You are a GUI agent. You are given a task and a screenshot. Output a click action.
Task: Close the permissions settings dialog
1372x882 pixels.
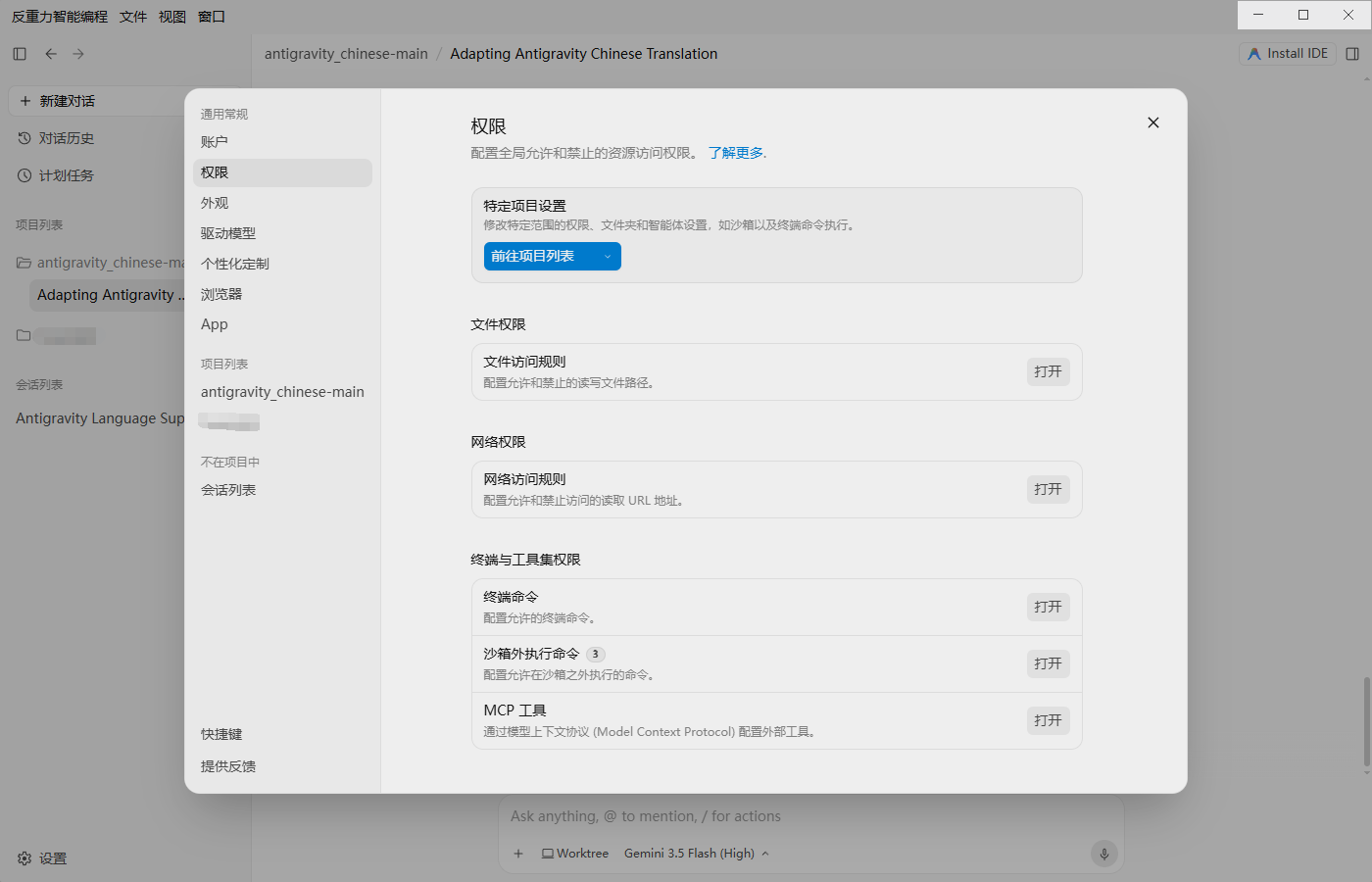click(x=1153, y=122)
